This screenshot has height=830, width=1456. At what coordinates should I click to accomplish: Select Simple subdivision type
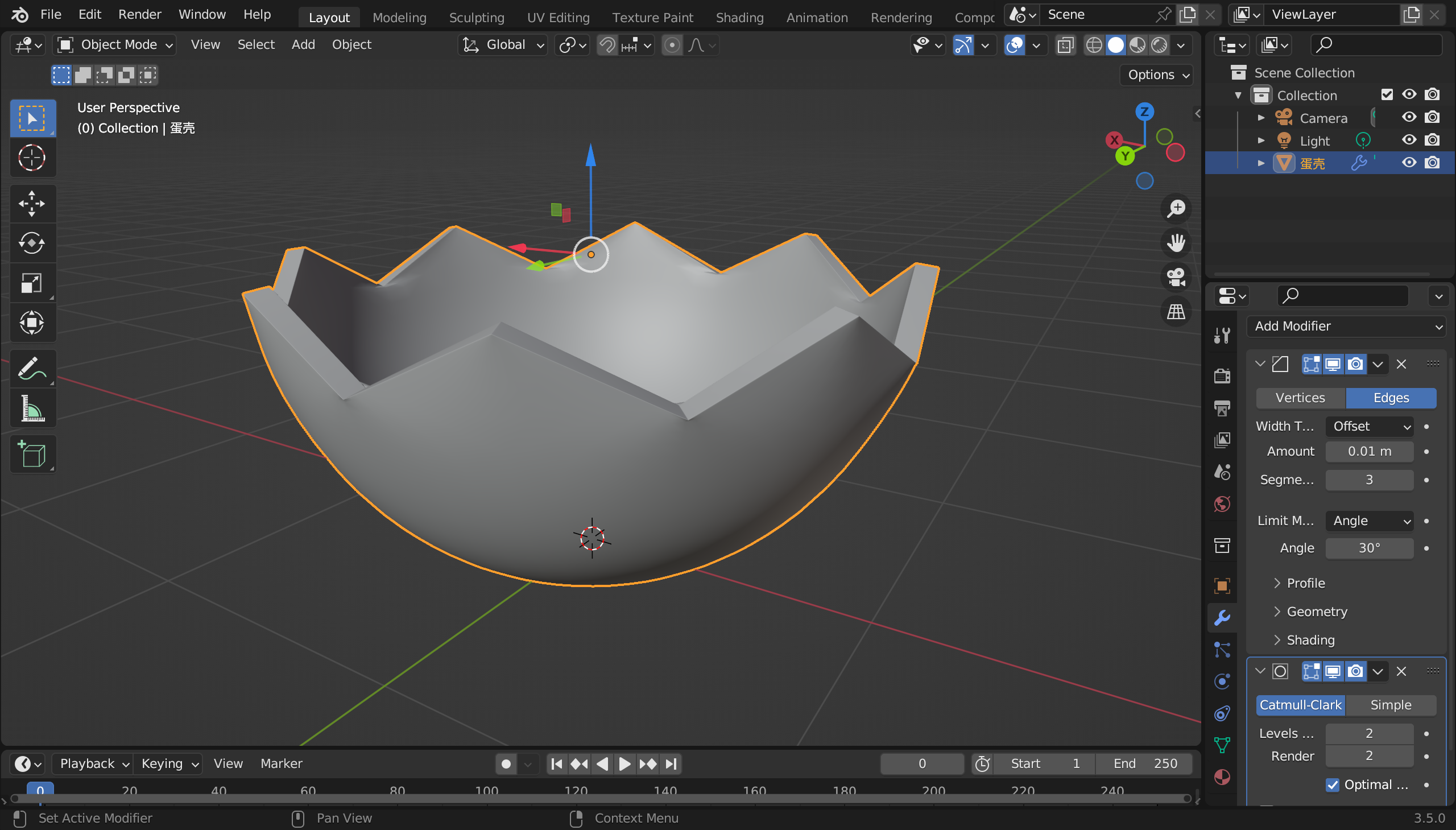1391,705
